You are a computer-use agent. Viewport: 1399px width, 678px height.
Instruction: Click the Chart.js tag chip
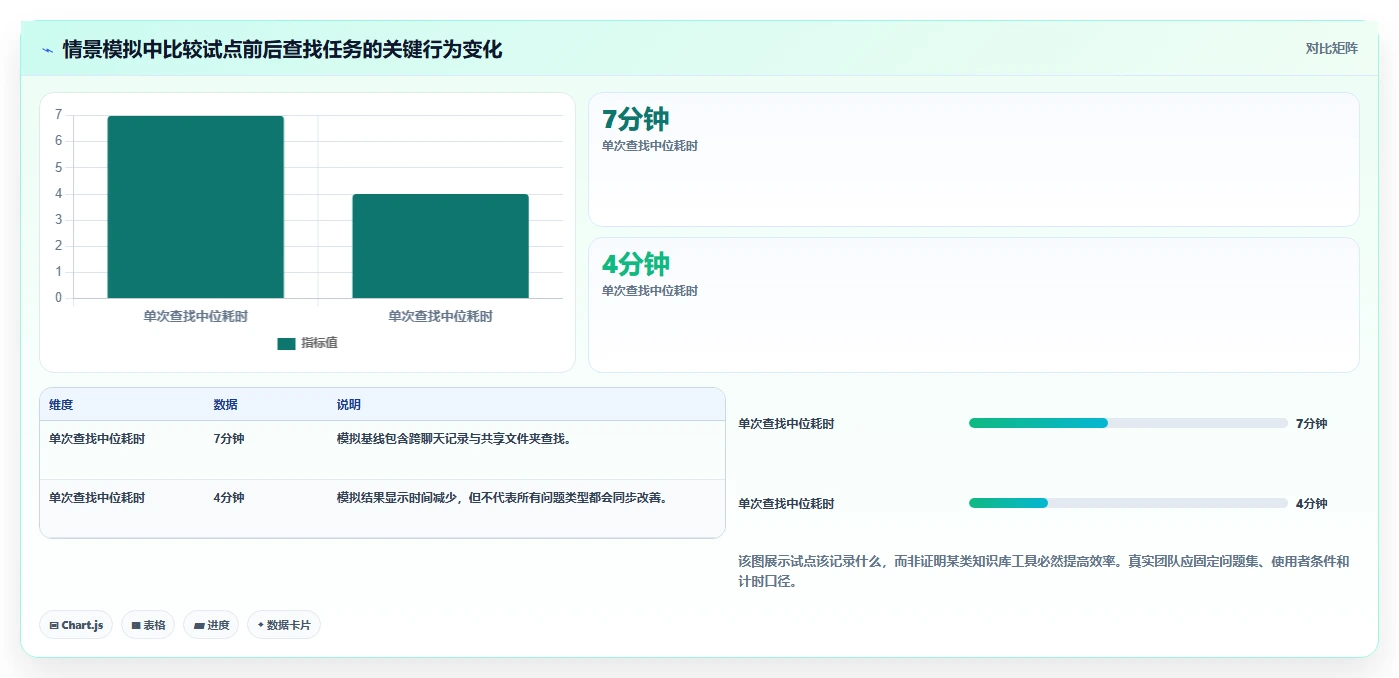tap(76, 625)
